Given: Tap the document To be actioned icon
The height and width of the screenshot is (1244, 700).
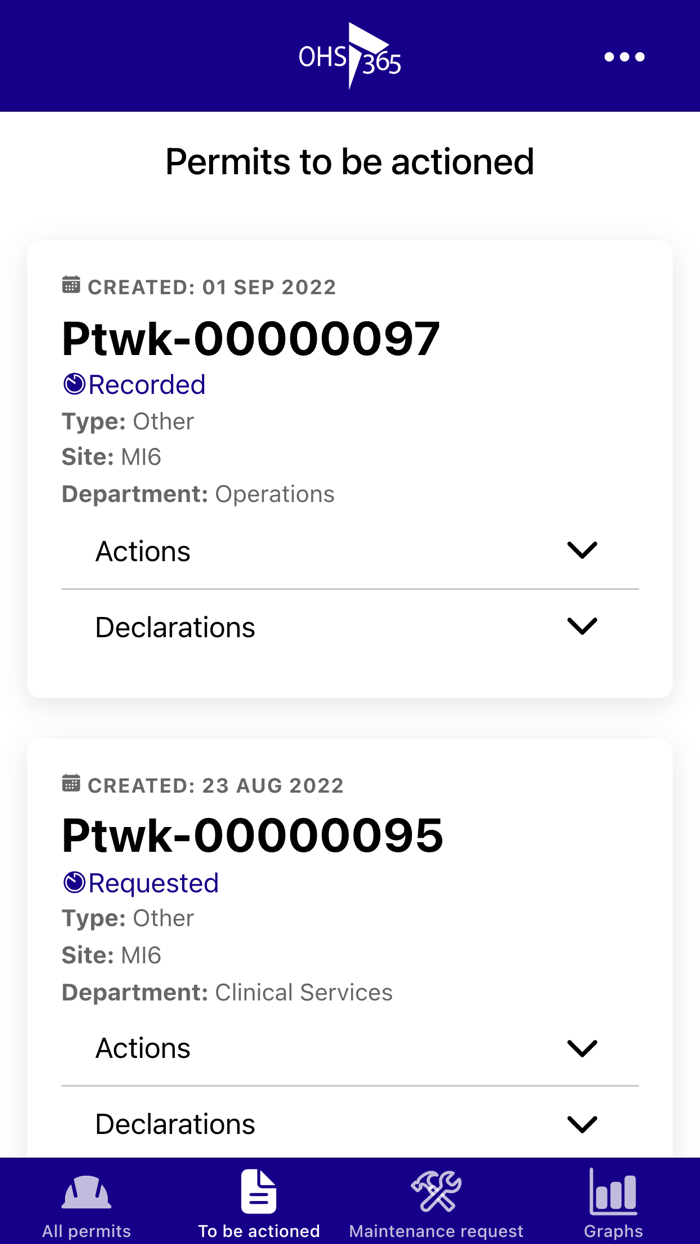Looking at the screenshot, I should click(259, 1191).
